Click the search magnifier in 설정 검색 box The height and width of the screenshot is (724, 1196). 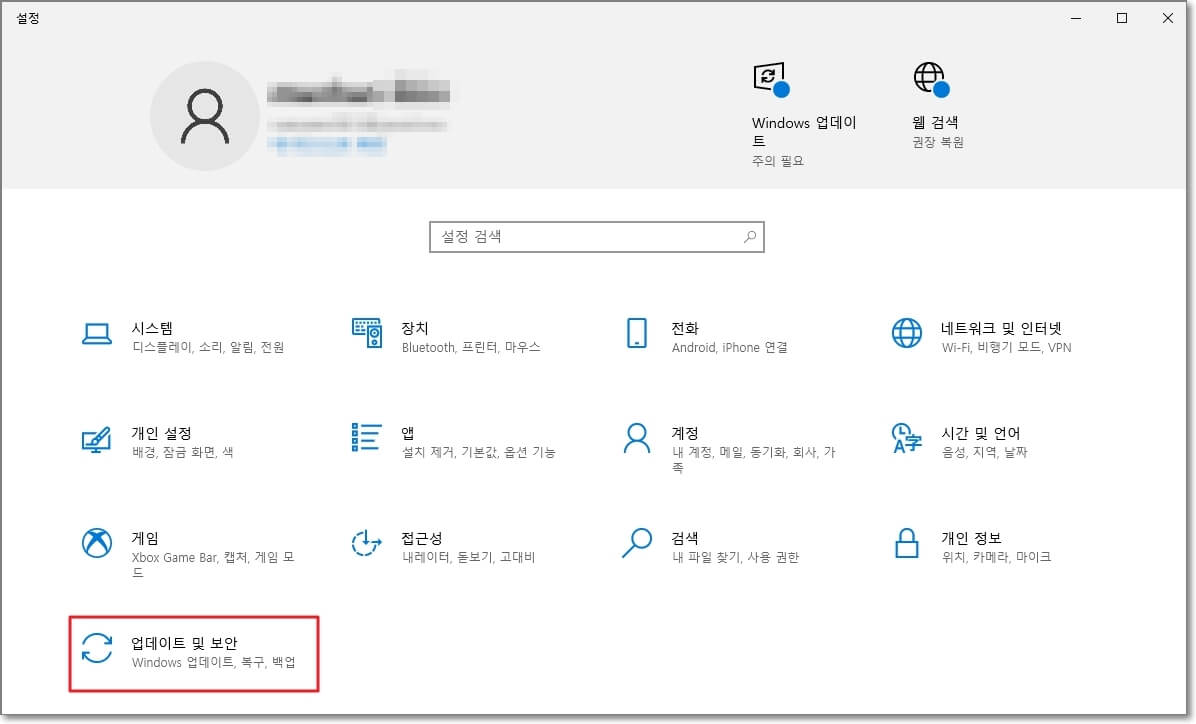point(750,237)
